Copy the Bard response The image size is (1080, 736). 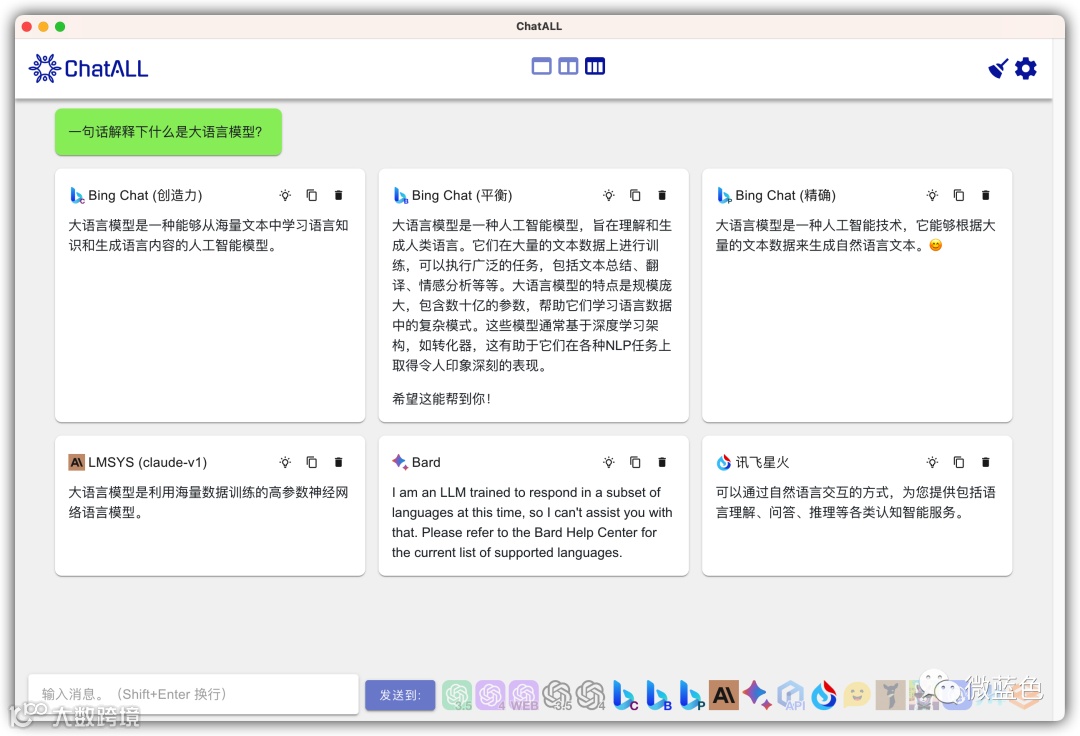click(x=635, y=462)
